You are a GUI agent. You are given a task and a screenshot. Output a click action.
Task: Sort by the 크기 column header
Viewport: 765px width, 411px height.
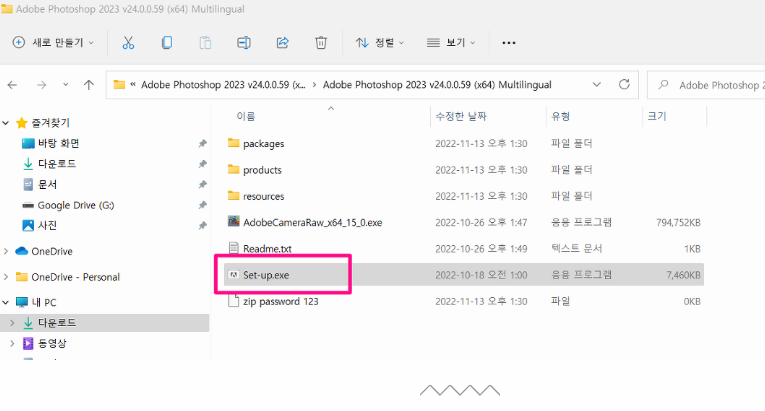point(657,116)
